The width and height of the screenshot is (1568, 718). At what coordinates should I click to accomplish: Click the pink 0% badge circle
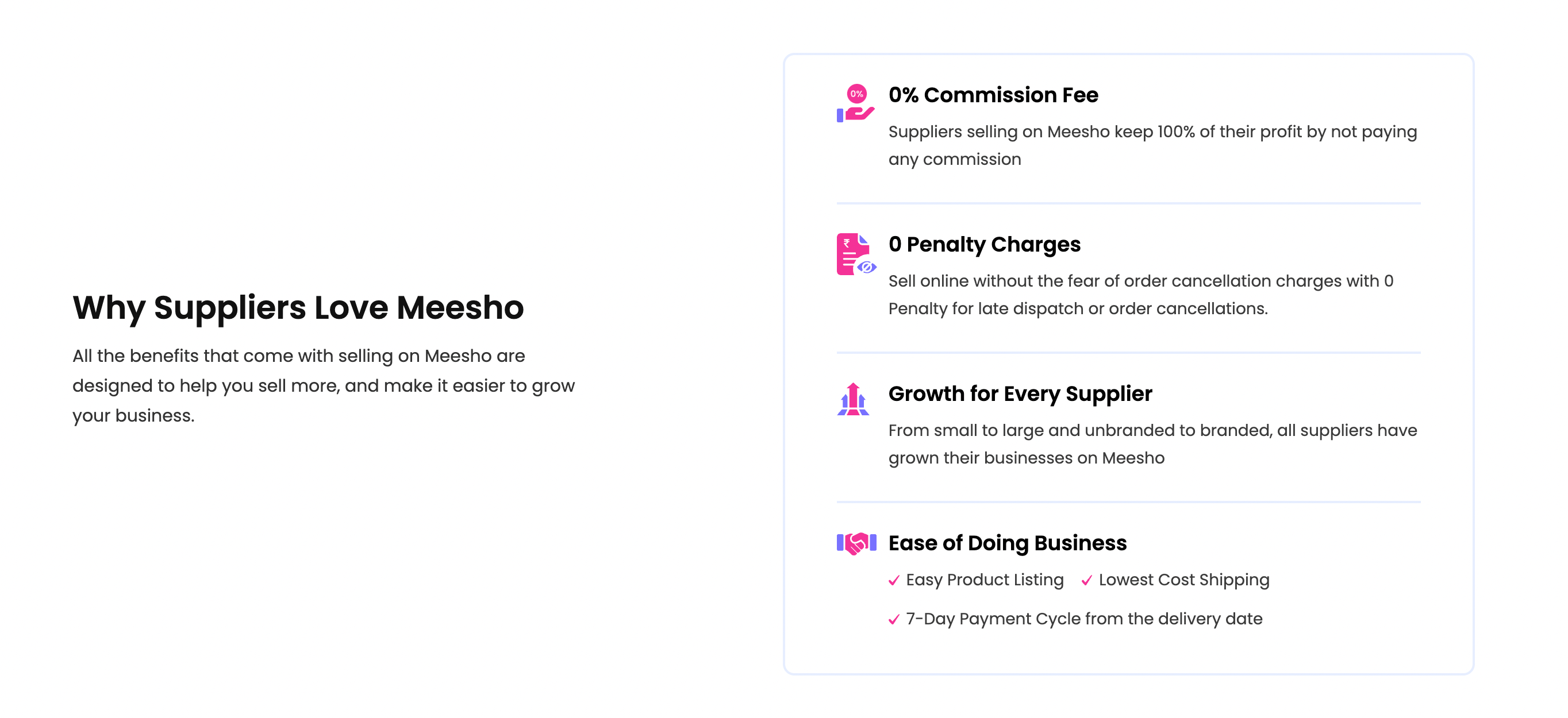tap(856, 94)
